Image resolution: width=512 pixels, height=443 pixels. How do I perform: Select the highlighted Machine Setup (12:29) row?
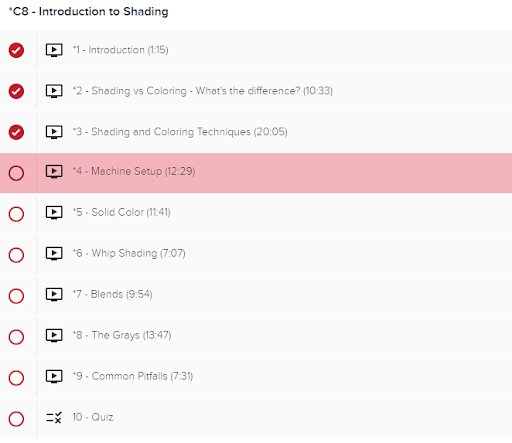tap(256, 173)
